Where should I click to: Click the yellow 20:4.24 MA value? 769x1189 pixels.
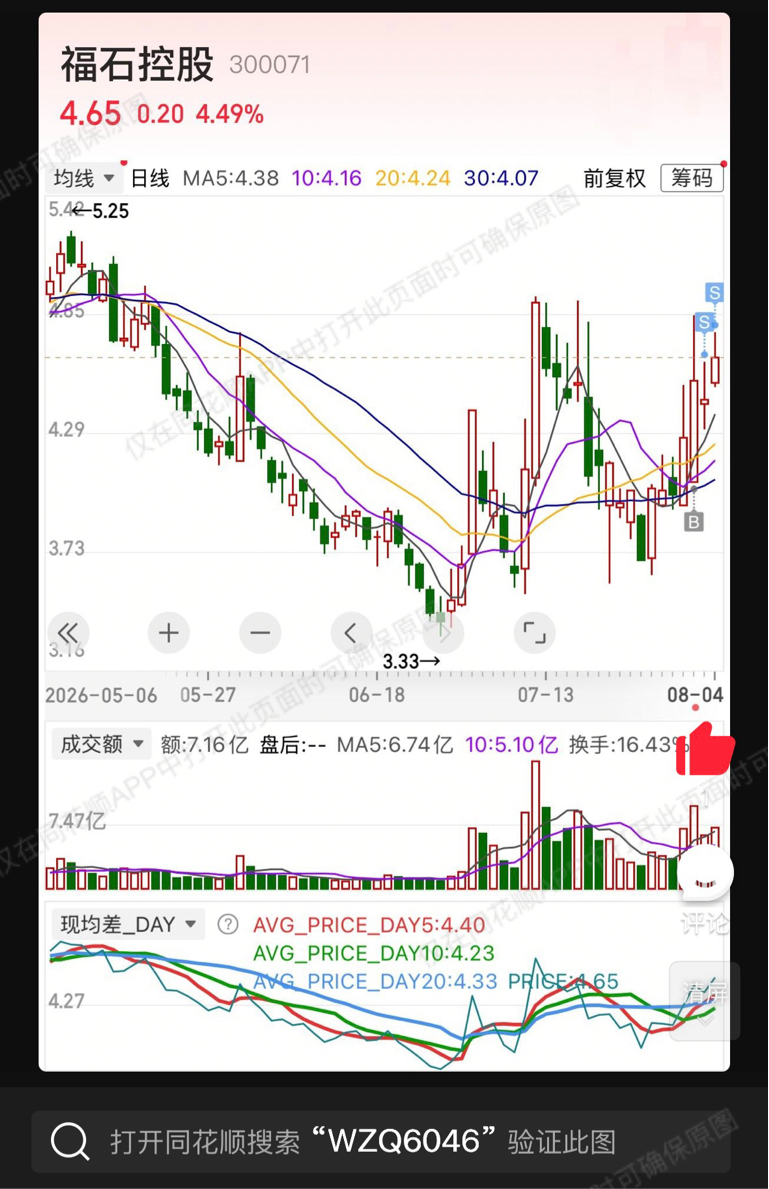[x=413, y=179]
